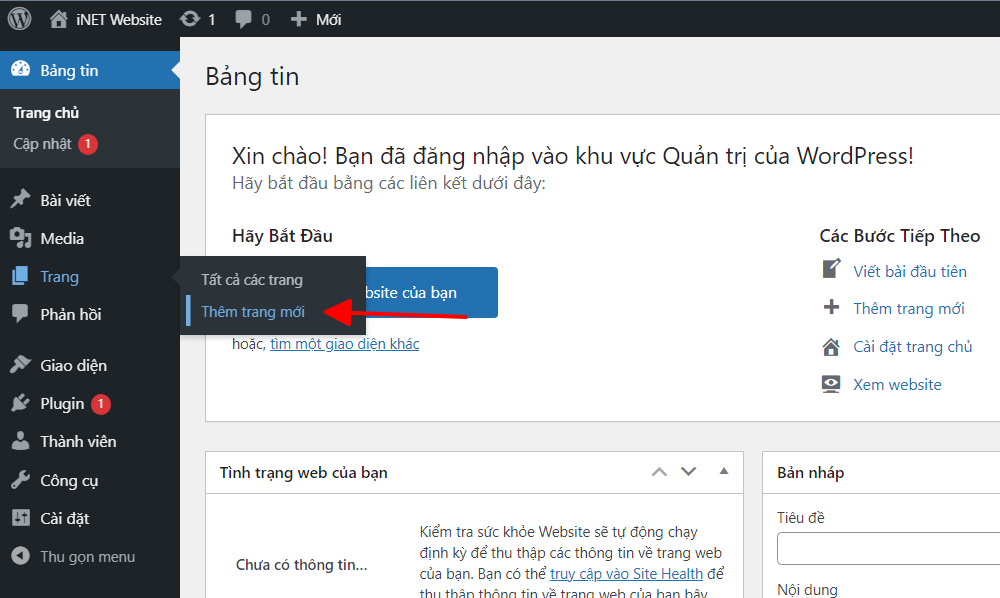Open updates via the refresh icon
Image resolution: width=1000 pixels, height=598 pixels.
(189, 19)
